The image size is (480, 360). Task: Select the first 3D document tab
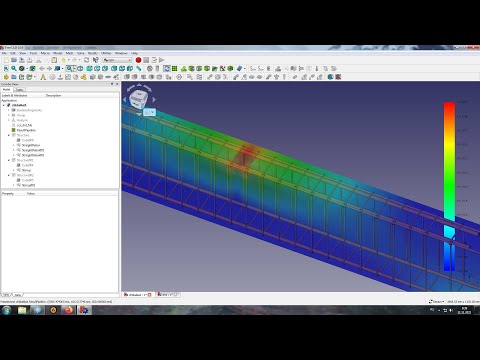click(138, 295)
